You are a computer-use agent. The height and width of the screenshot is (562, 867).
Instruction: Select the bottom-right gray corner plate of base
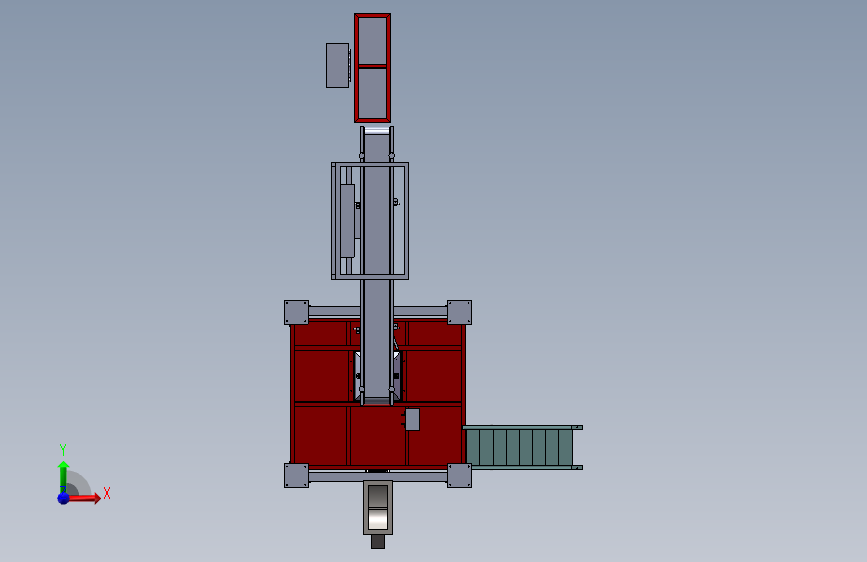[459, 476]
